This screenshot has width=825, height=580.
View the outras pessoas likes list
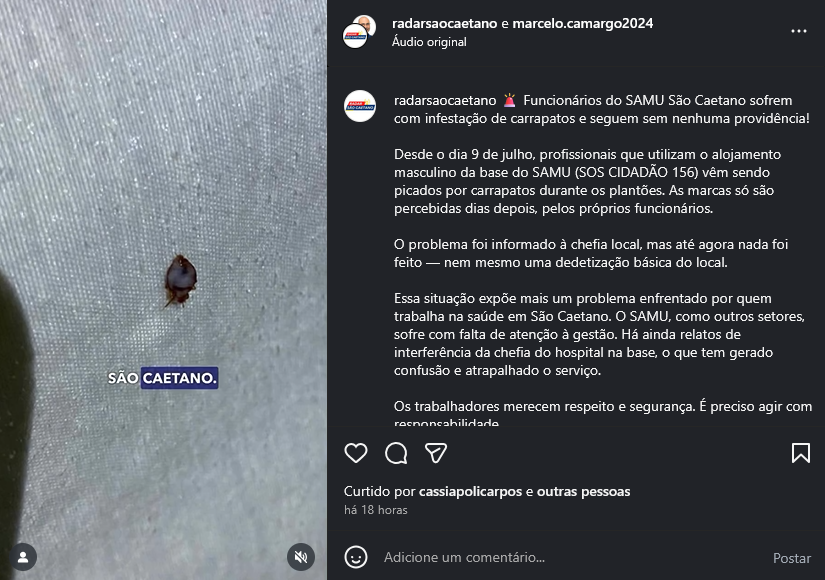(583, 491)
